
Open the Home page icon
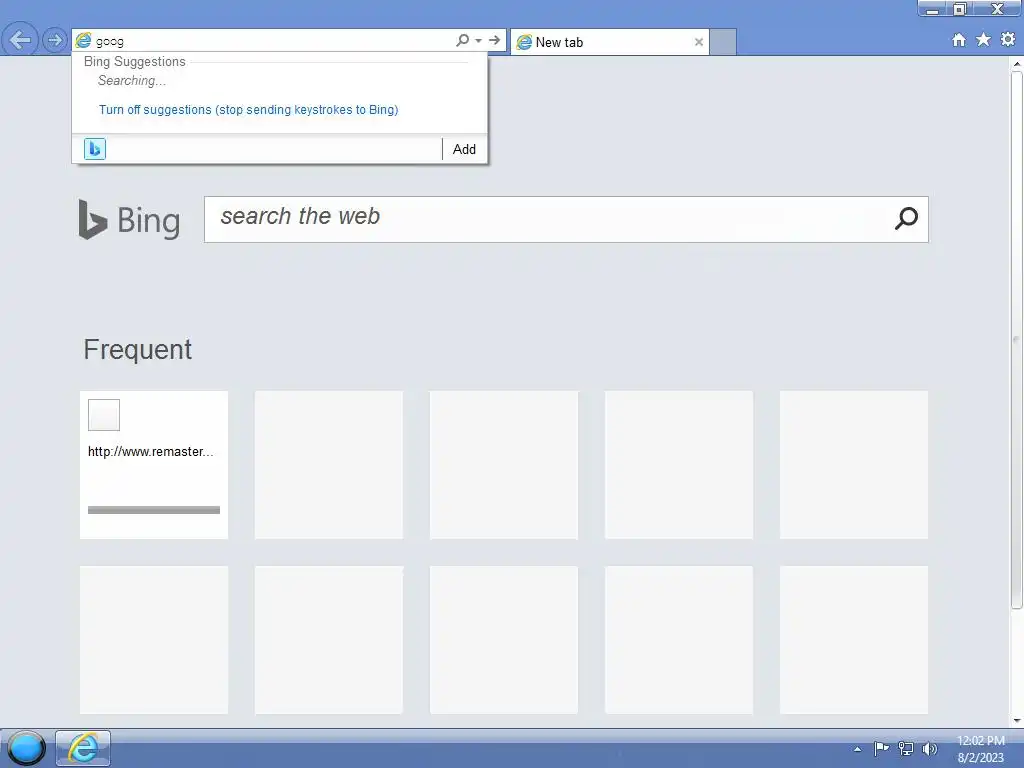click(959, 40)
